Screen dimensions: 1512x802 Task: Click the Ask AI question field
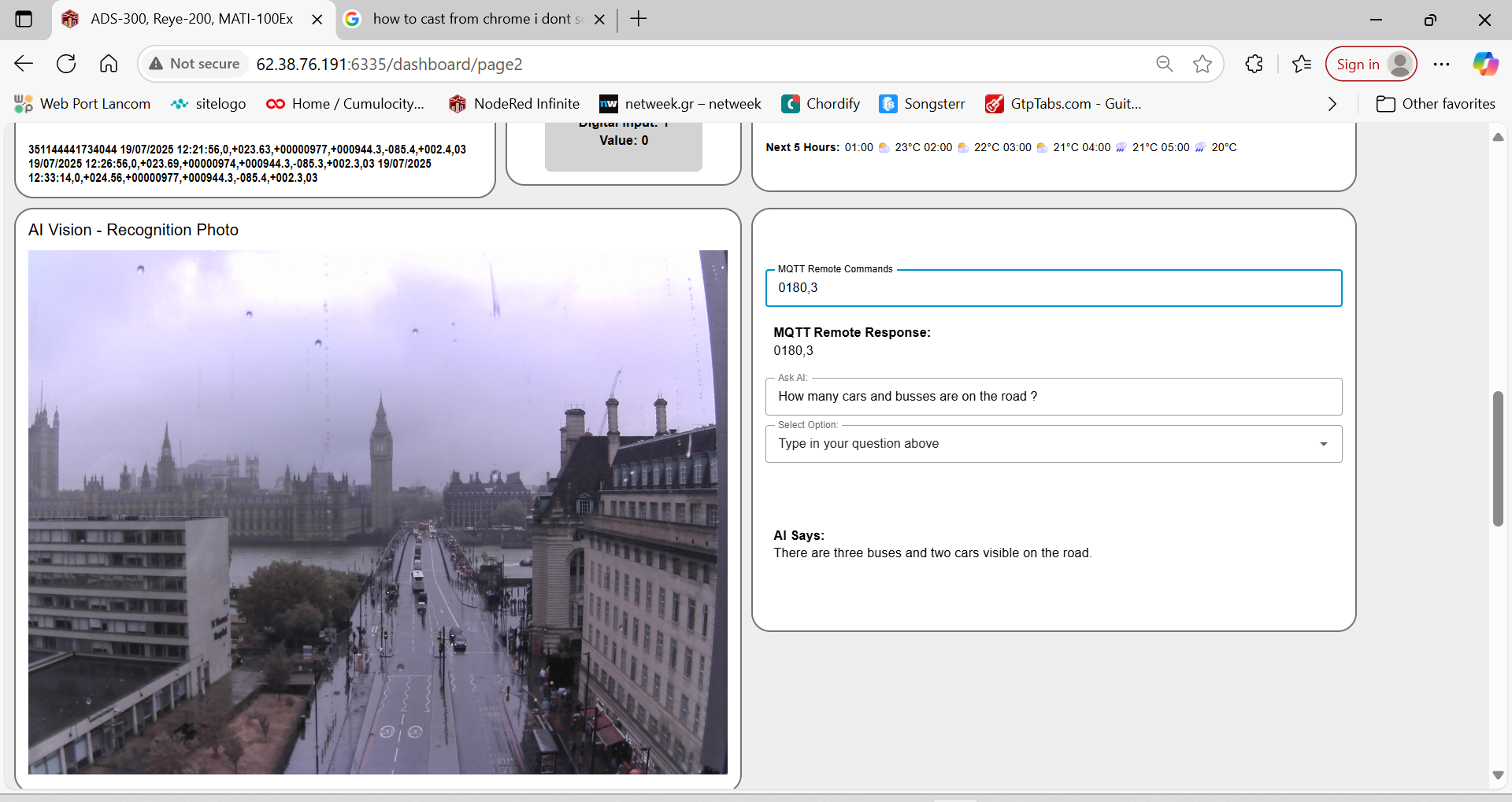coord(1054,397)
